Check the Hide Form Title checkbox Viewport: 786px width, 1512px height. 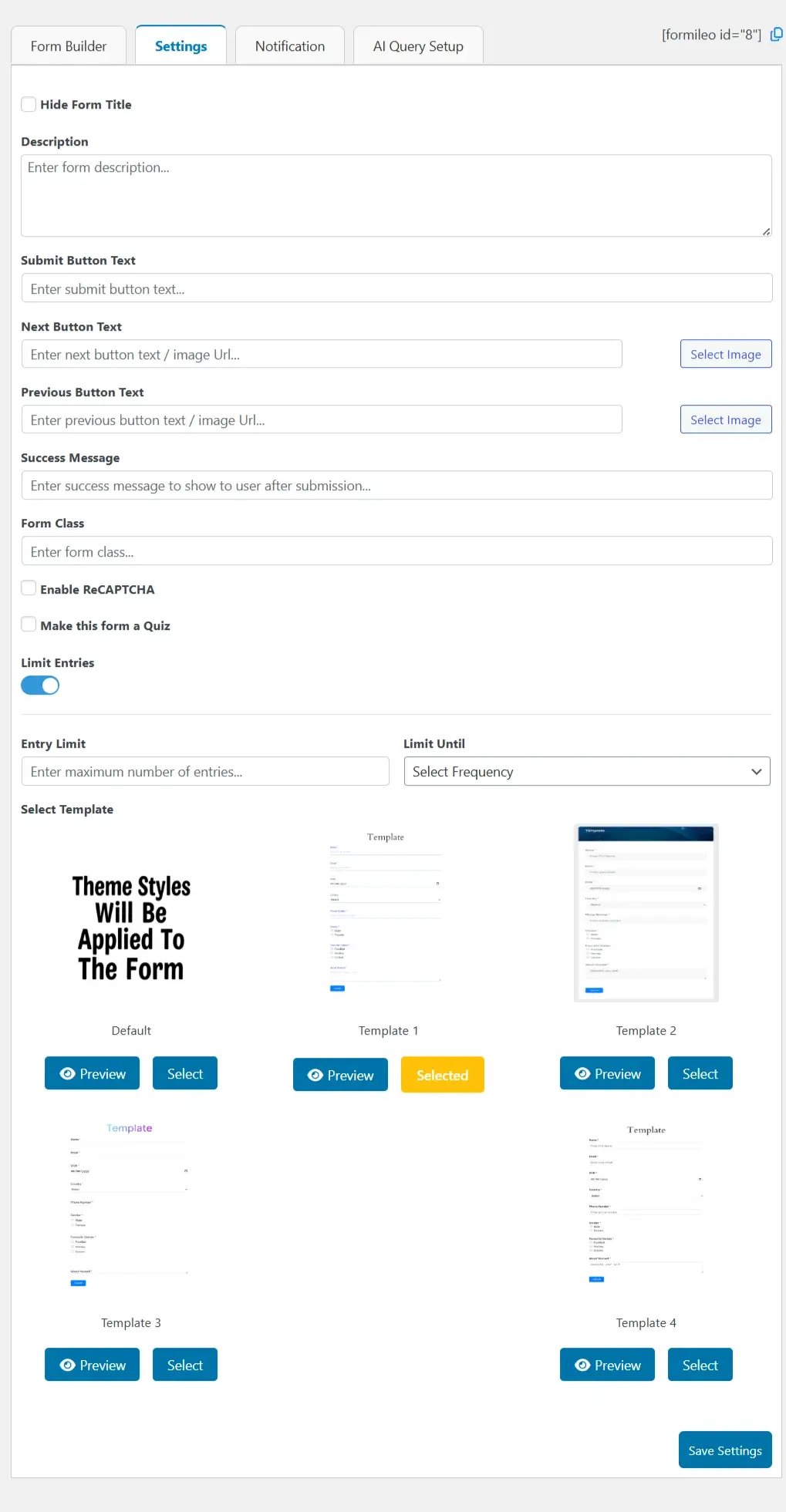(x=29, y=104)
